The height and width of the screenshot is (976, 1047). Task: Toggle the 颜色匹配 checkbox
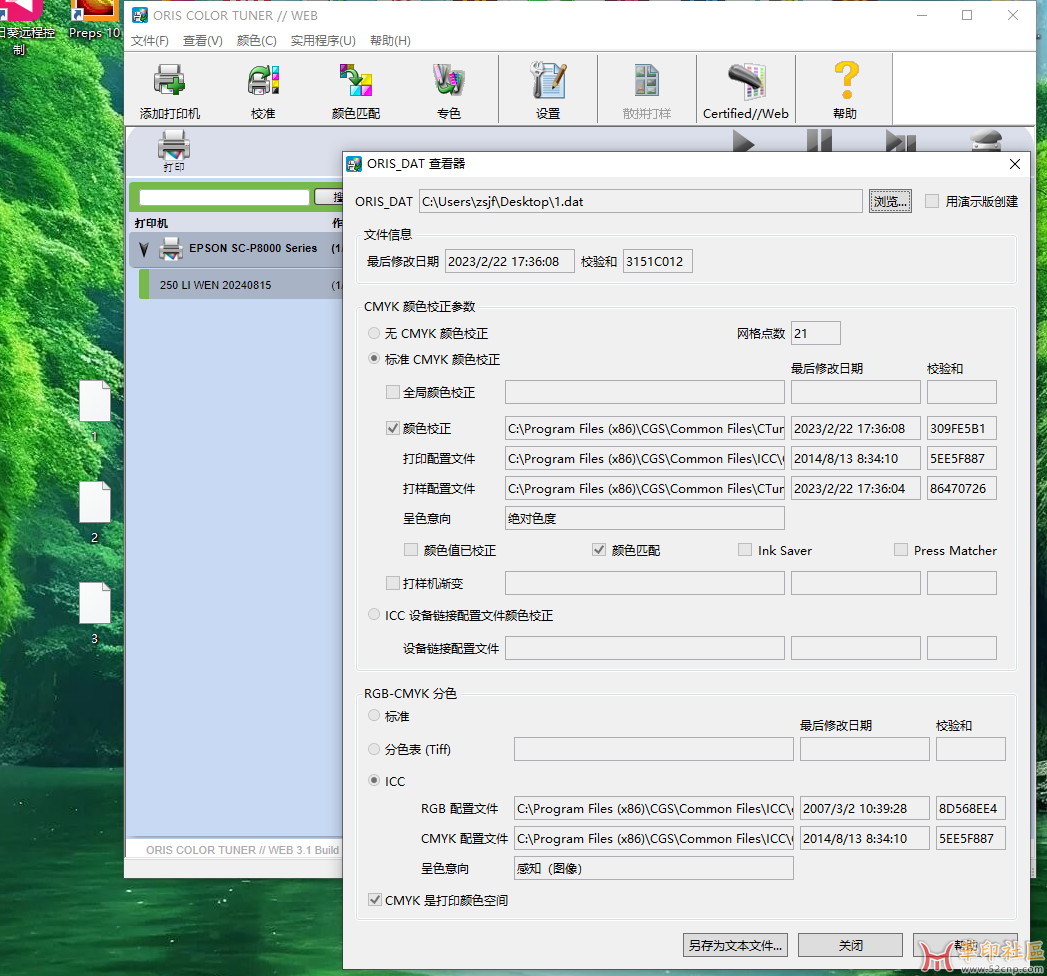click(599, 549)
